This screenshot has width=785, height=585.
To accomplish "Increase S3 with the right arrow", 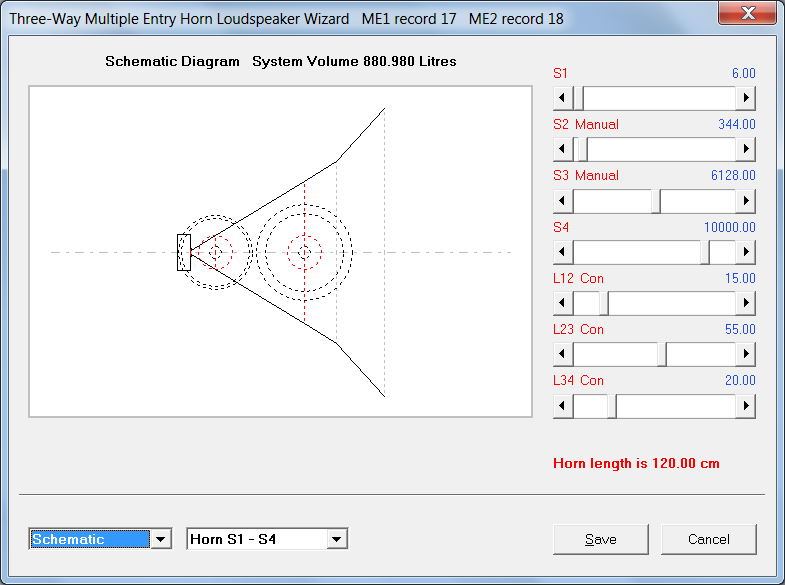I will pyautogui.click(x=745, y=201).
